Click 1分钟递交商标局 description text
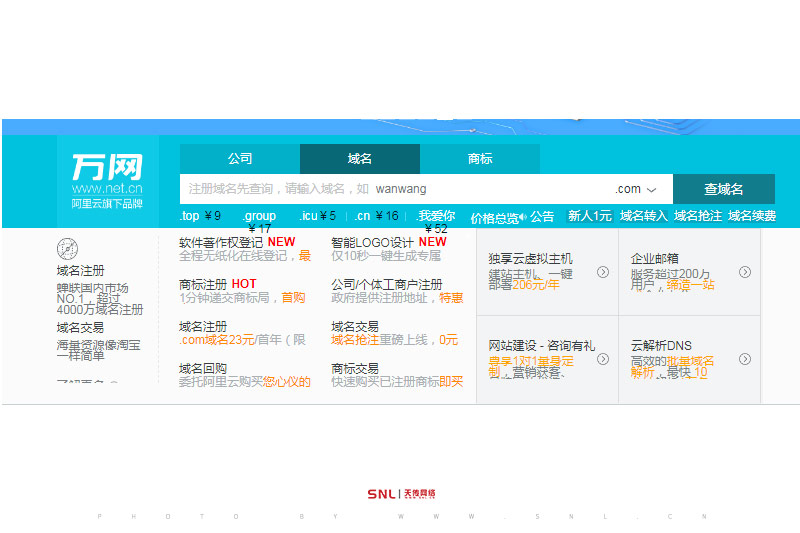Screen dimensions: 800x533 point(224,297)
